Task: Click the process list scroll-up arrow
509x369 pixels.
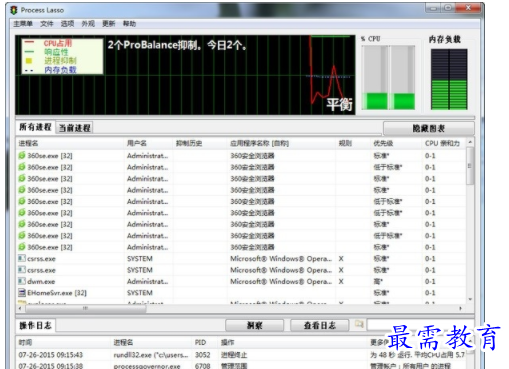Action: [470, 142]
